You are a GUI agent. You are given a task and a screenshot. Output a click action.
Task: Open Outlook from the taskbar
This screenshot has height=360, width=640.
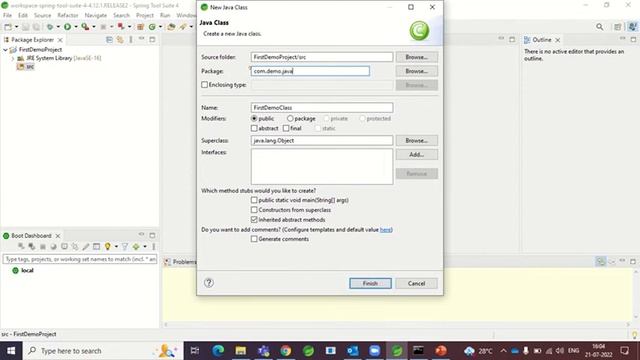pyautogui.click(x=352, y=351)
